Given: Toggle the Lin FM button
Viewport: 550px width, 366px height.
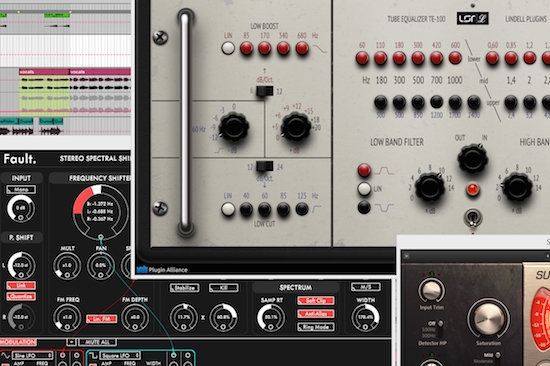Looking at the screenshot, I should (x=101, y=319).
